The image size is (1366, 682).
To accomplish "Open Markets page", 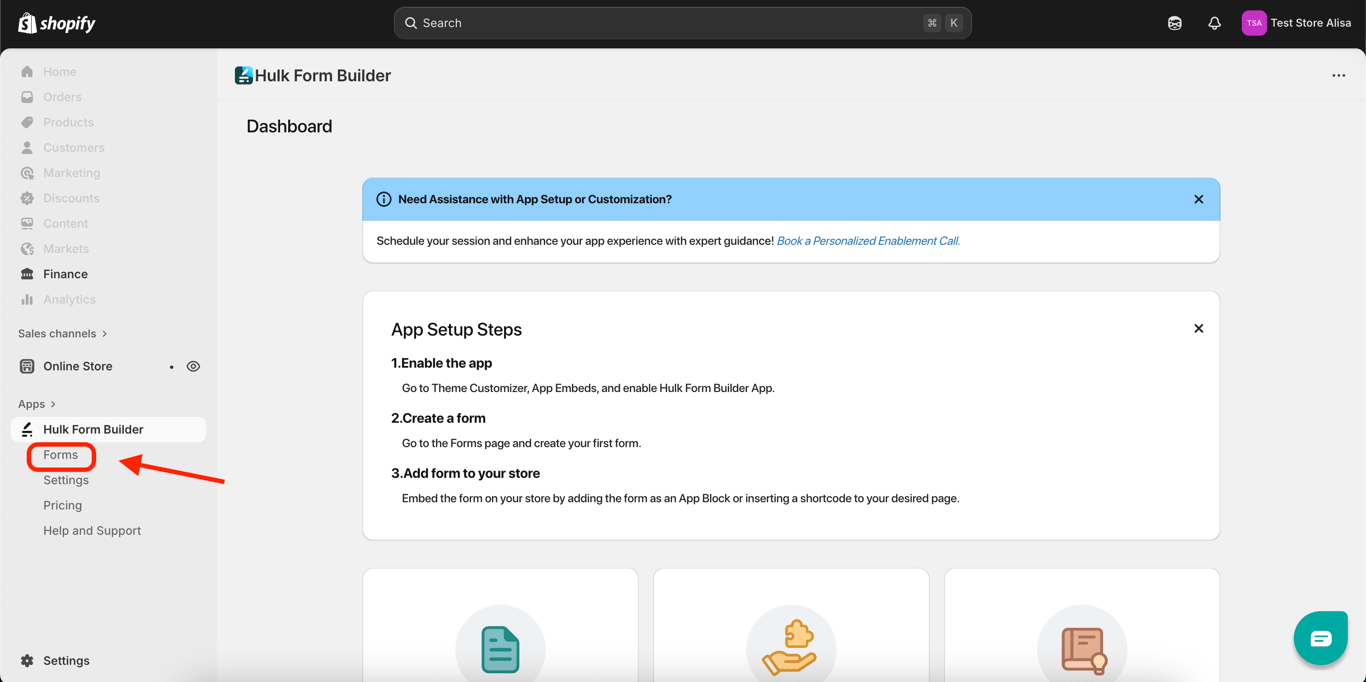I will (66, 249).
